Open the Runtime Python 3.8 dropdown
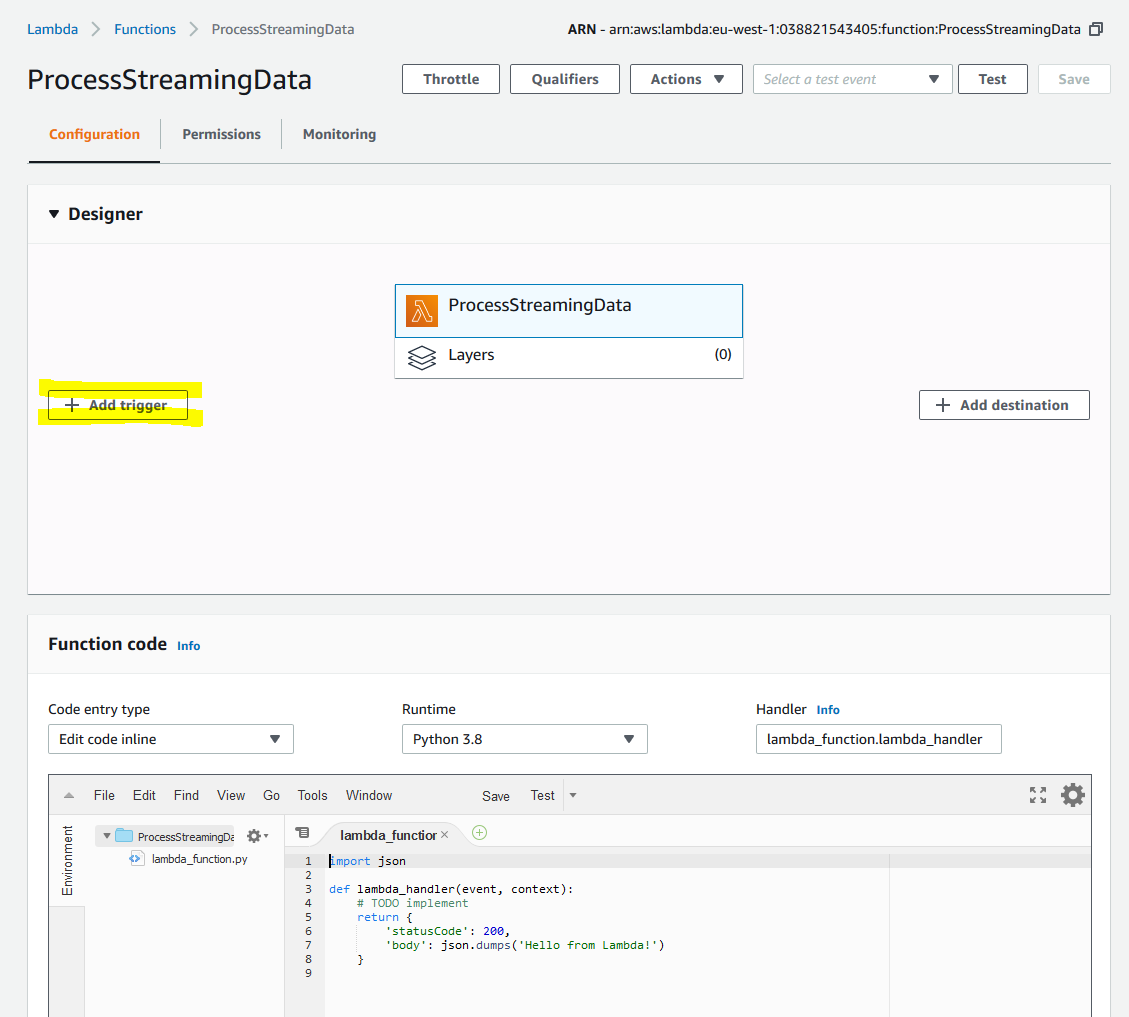Viewport: 1129px width, 1017px height. point(524,739)
